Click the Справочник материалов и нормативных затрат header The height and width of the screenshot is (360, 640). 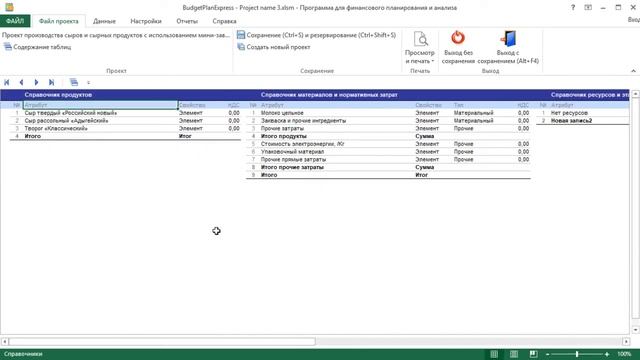[329, 95]
